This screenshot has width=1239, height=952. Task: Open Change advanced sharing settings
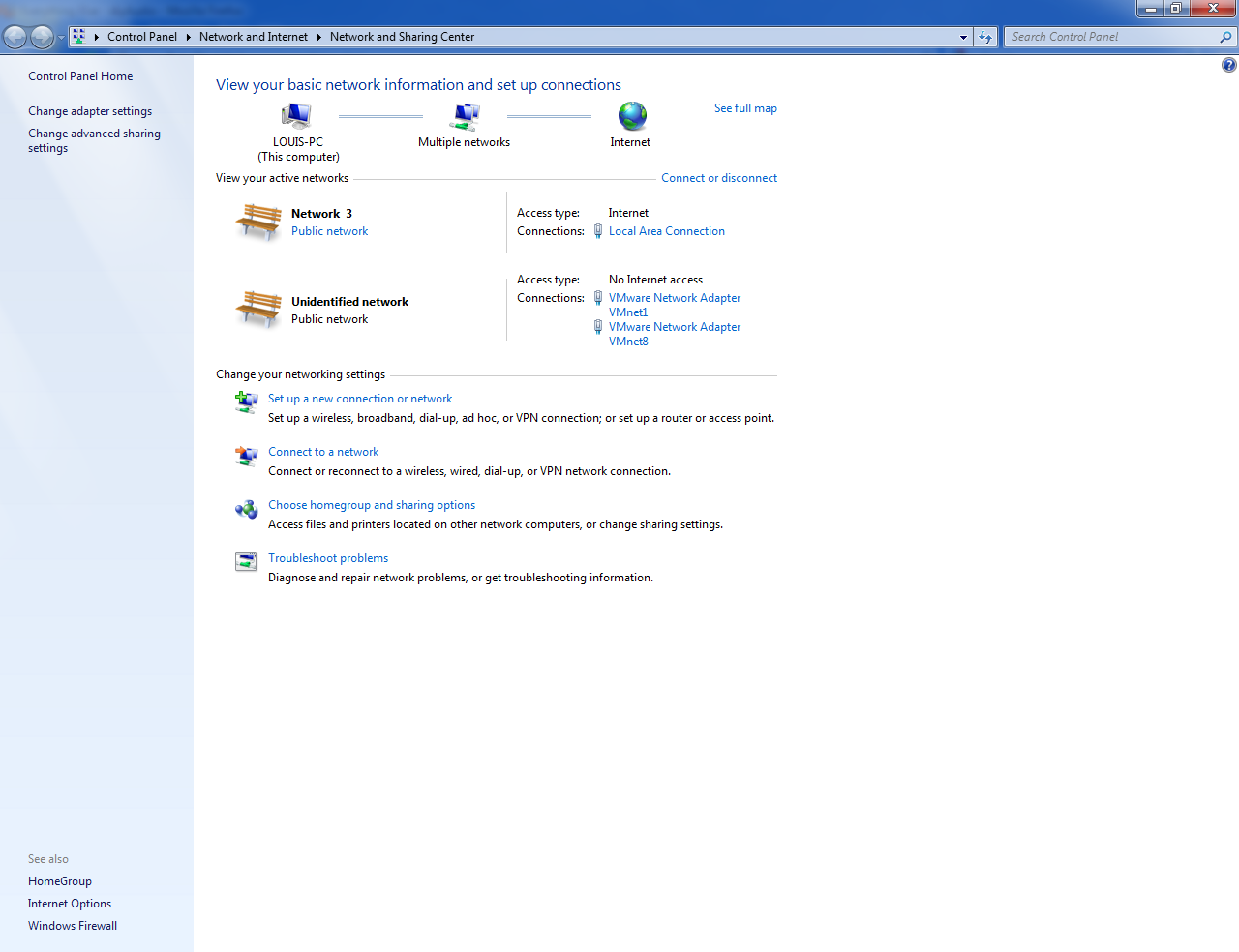(x=94, y=140)
